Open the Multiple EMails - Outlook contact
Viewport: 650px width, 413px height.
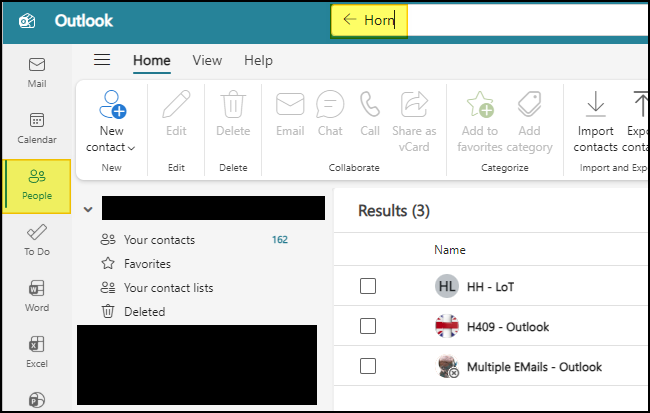click(x=534, y=367)
